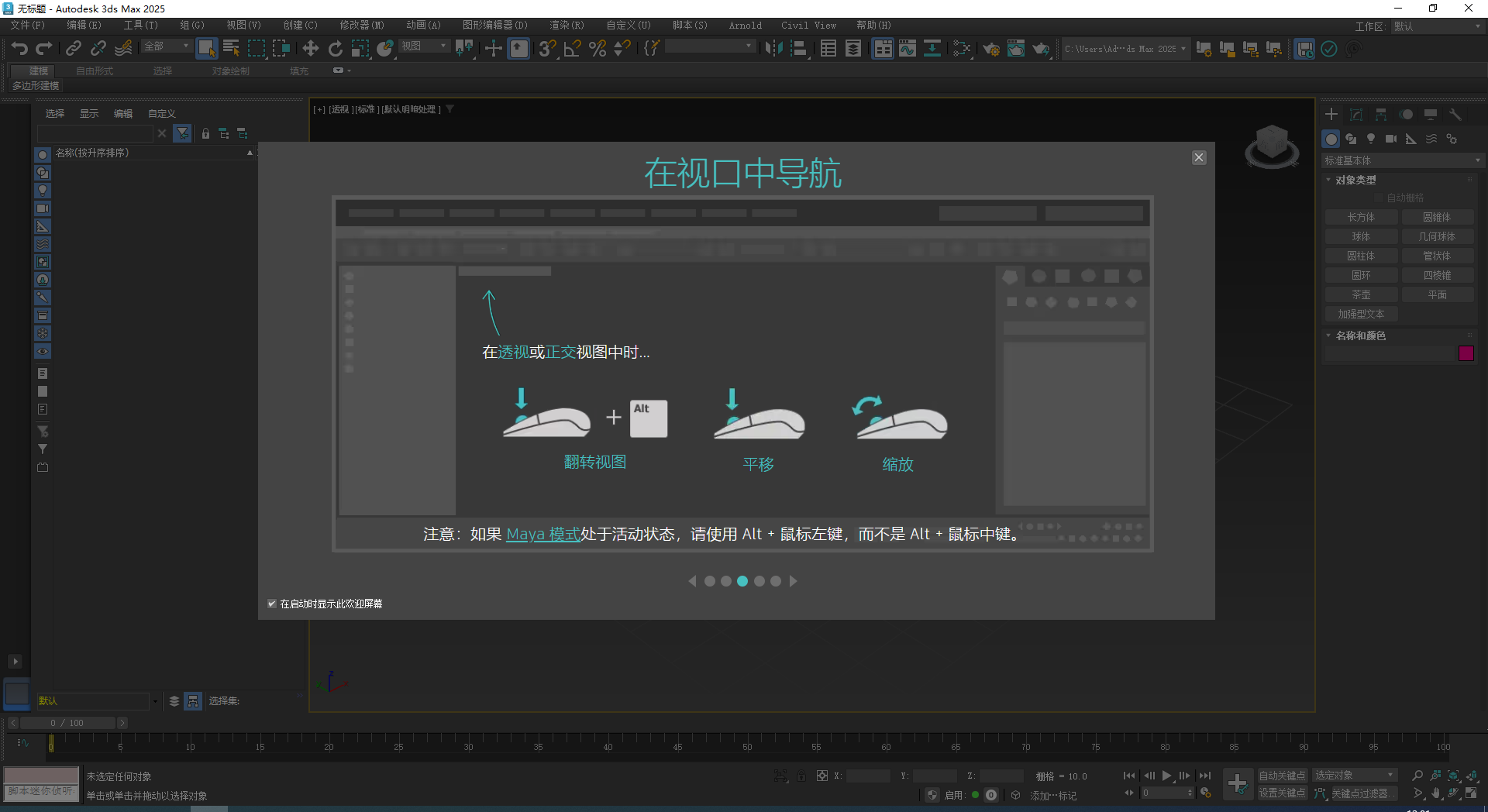The height and width of the screenshot is (812, 1488).
Task: Click the Maya 模式 link
Action: 543,534
